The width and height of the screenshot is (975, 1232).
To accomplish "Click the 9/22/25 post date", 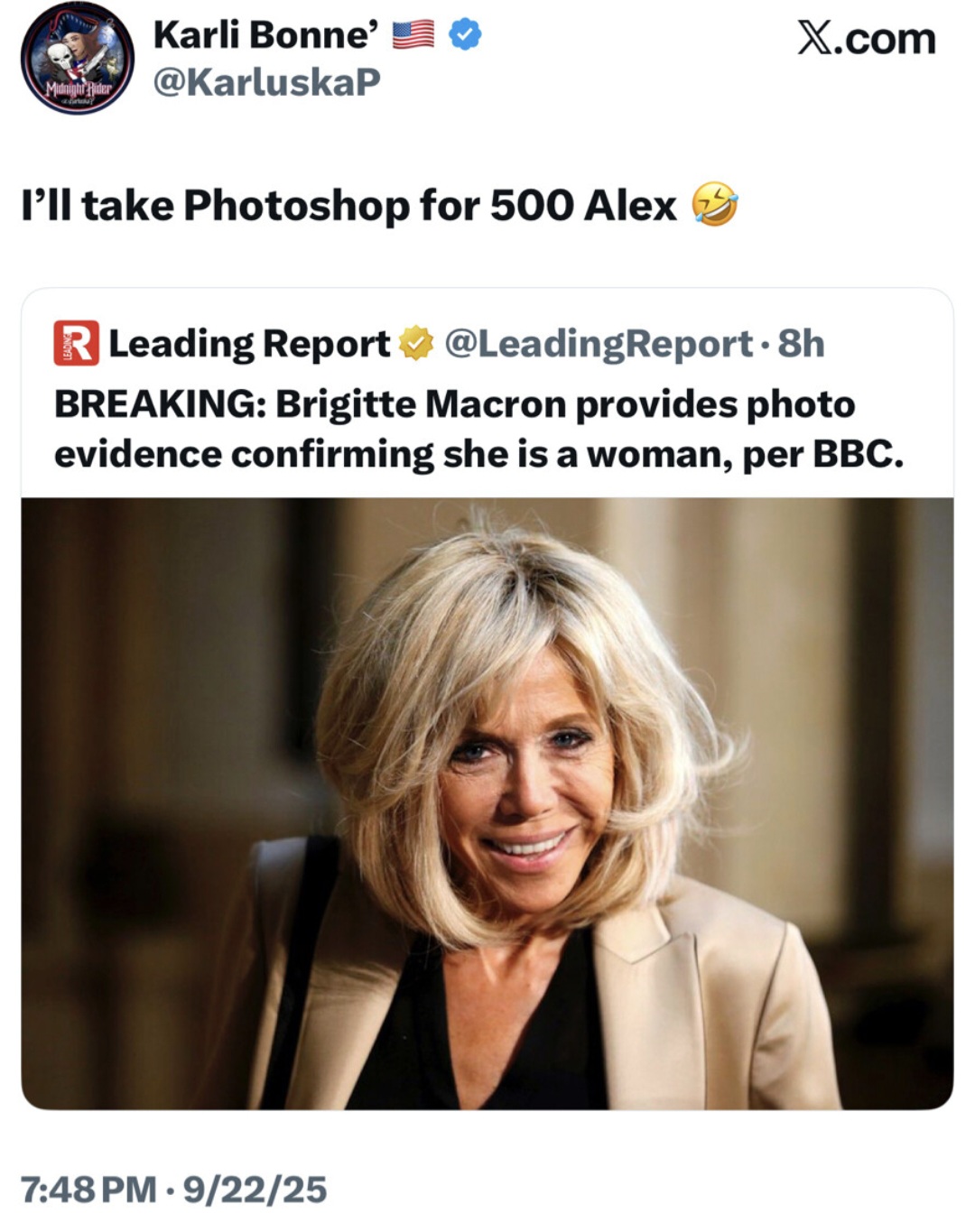I will [255, 1189].
